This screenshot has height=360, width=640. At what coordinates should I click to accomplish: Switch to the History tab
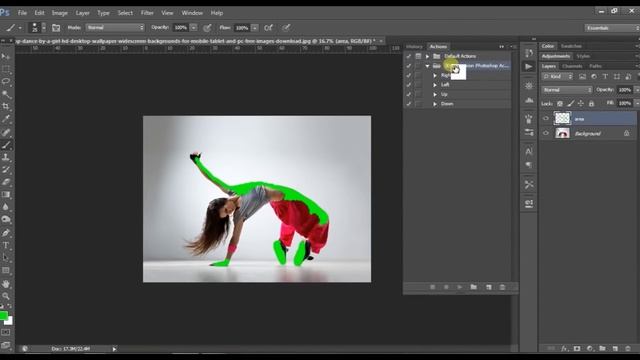click(414, 47)
